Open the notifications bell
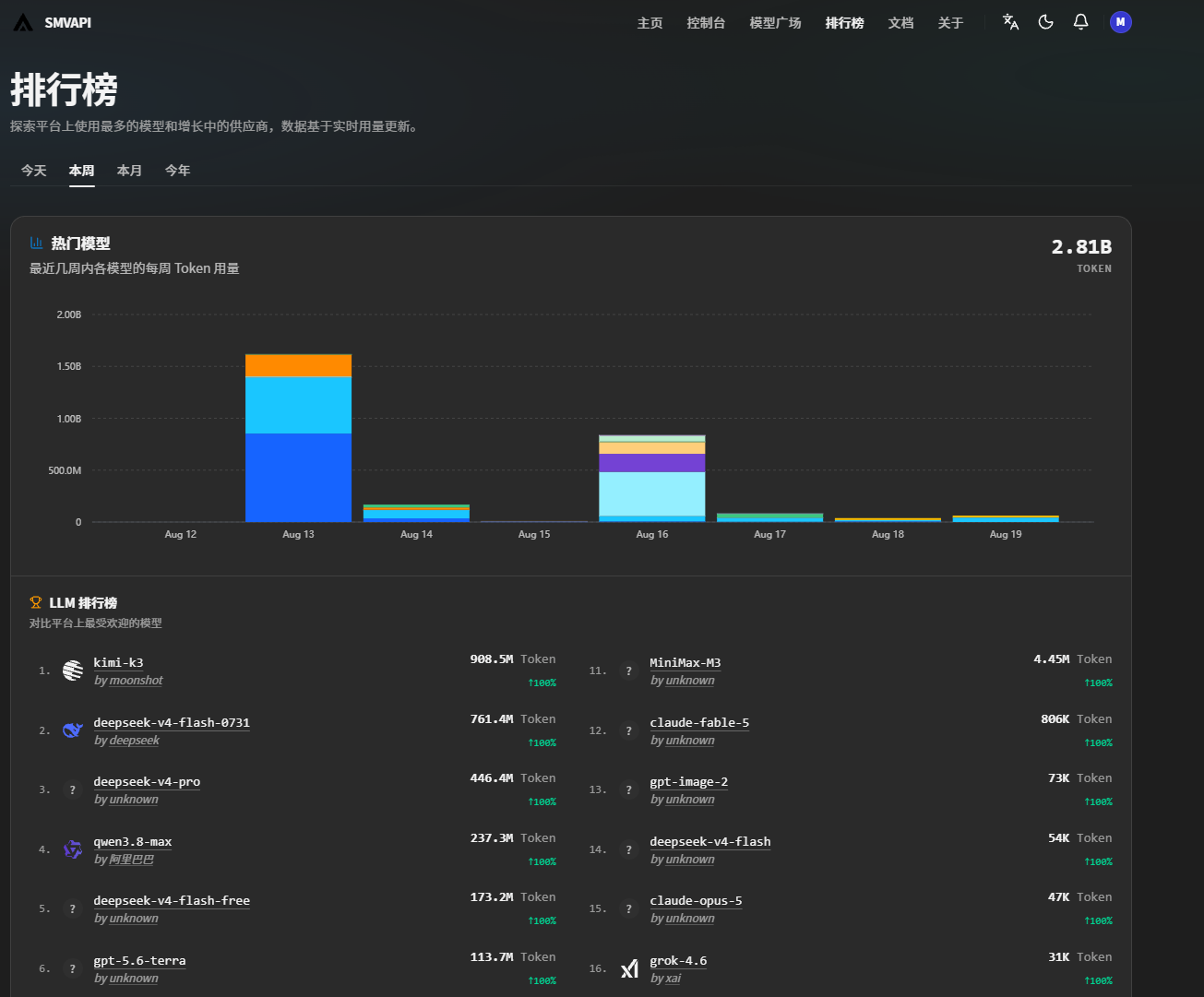 1081,22
